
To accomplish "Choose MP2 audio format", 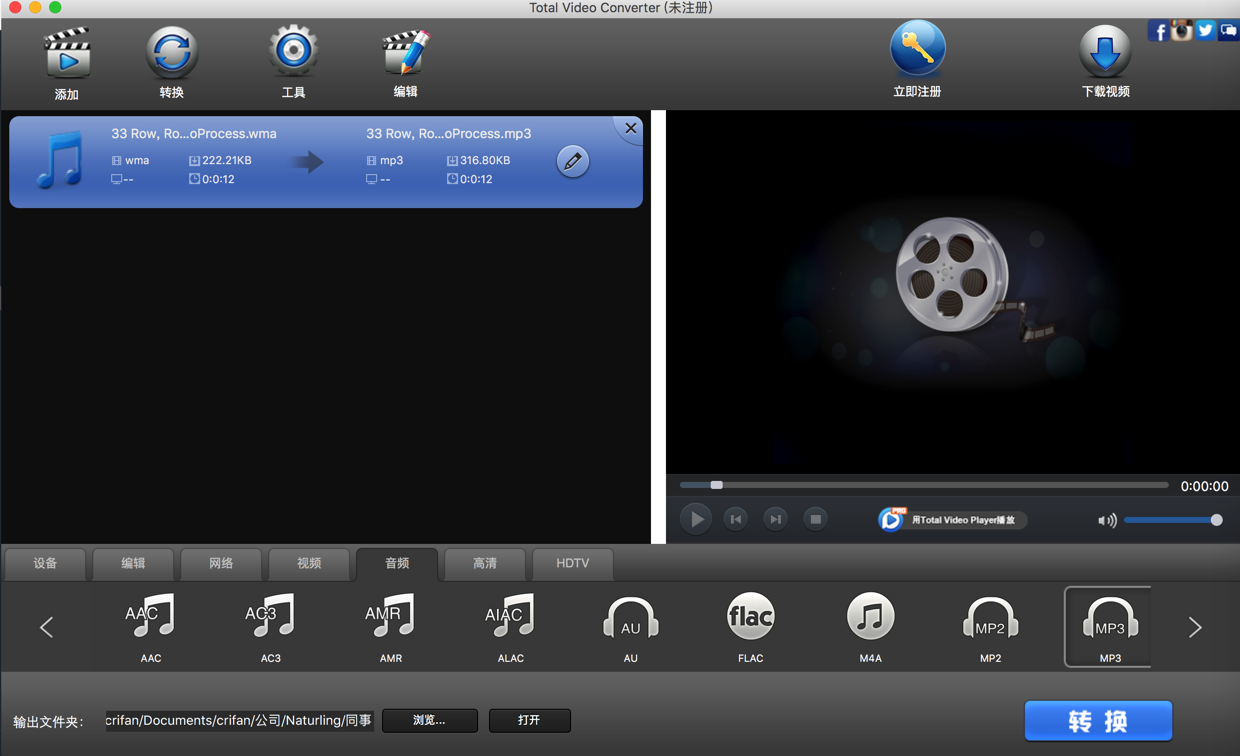I will 990,627.
